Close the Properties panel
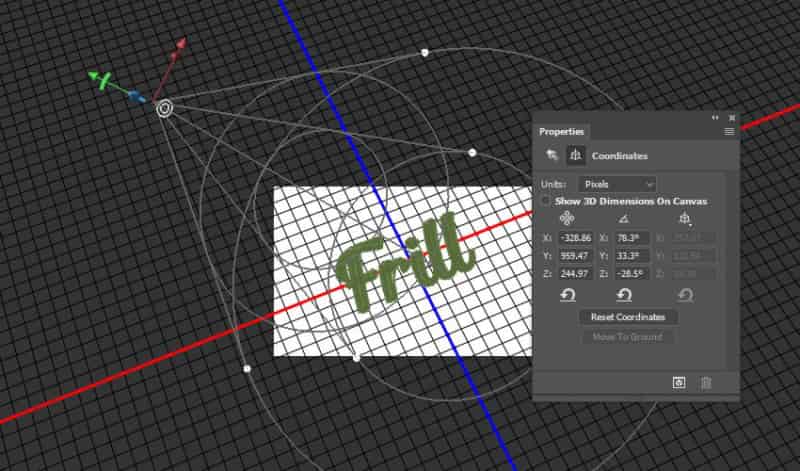800x471 pixels. click(x=732, y=118)
